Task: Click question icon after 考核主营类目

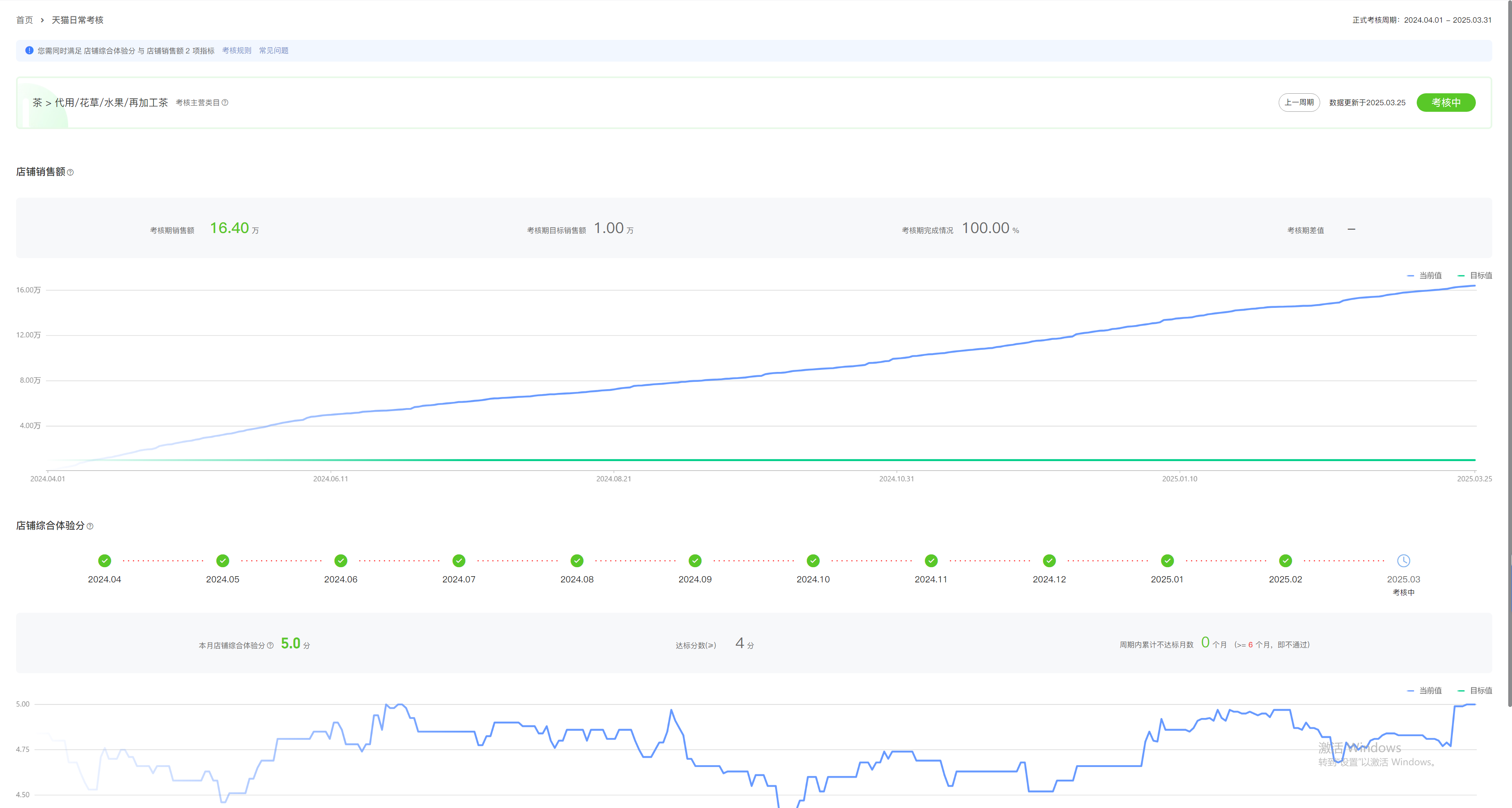Action: point(225,103)
